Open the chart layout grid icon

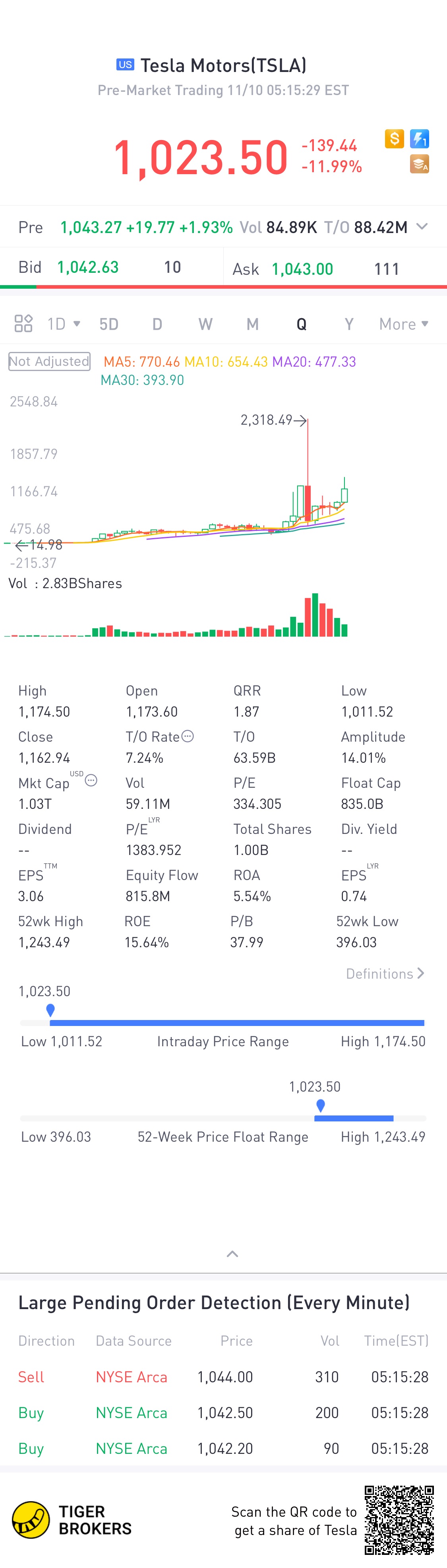point(24,323)
